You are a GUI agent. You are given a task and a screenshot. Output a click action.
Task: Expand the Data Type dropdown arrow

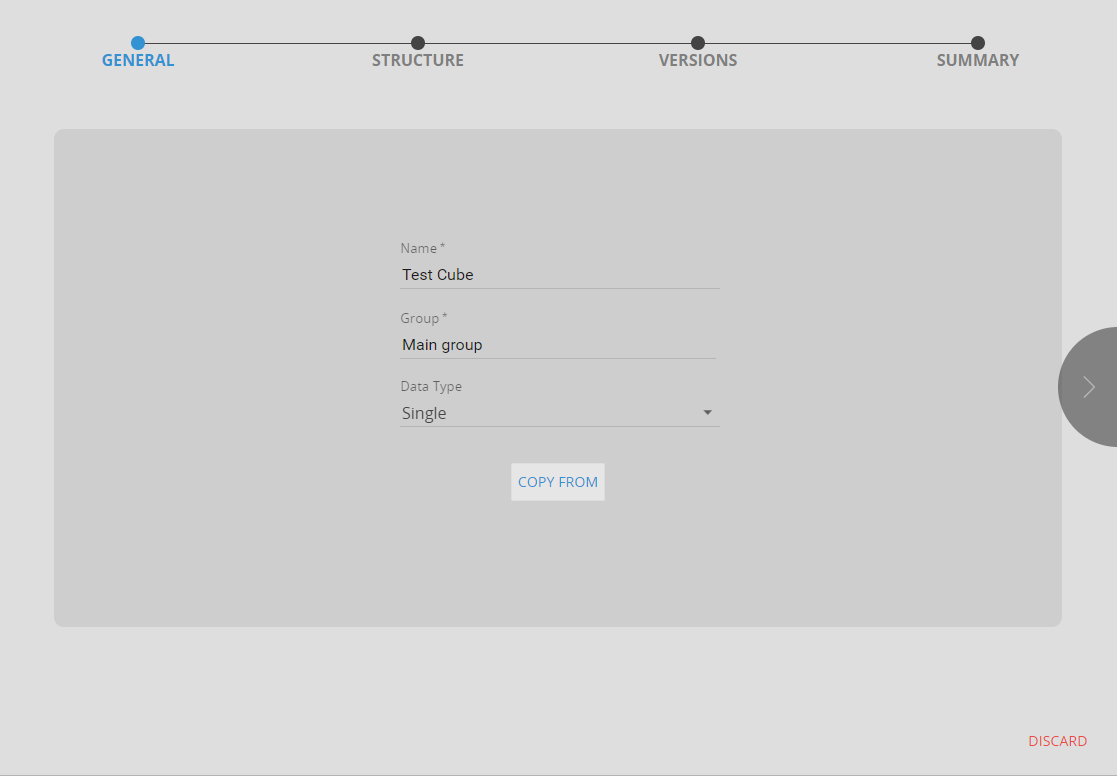pos(707,413)
